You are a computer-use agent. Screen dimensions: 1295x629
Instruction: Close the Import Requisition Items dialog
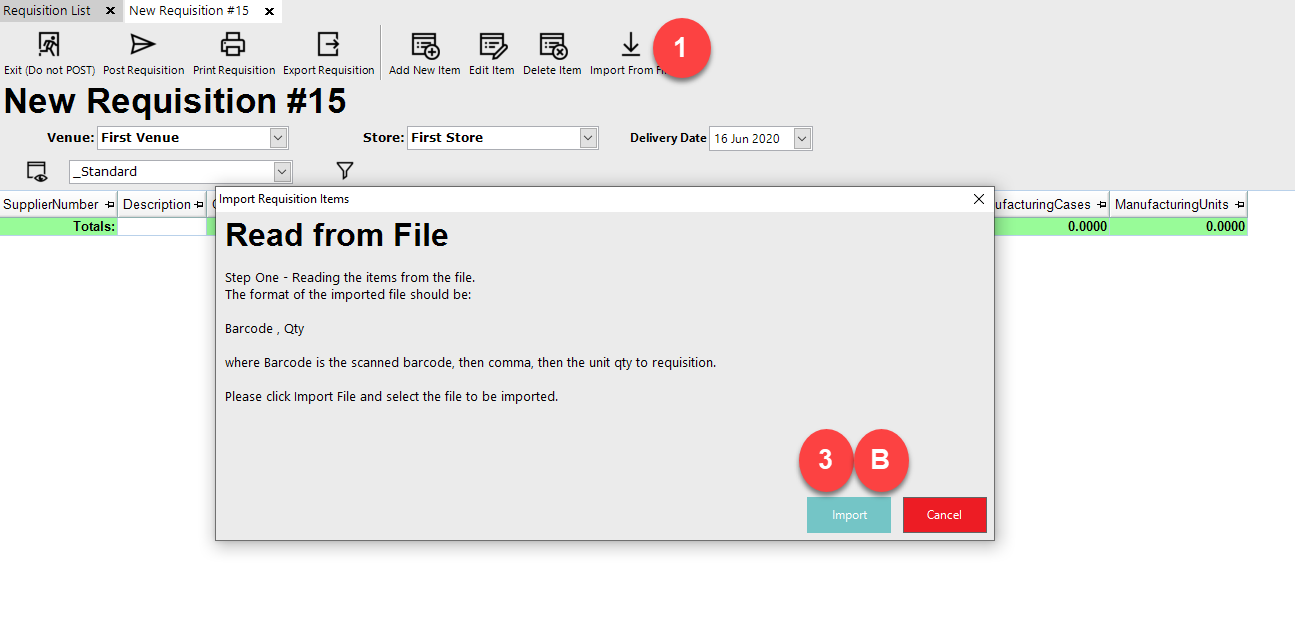[978, 199]
